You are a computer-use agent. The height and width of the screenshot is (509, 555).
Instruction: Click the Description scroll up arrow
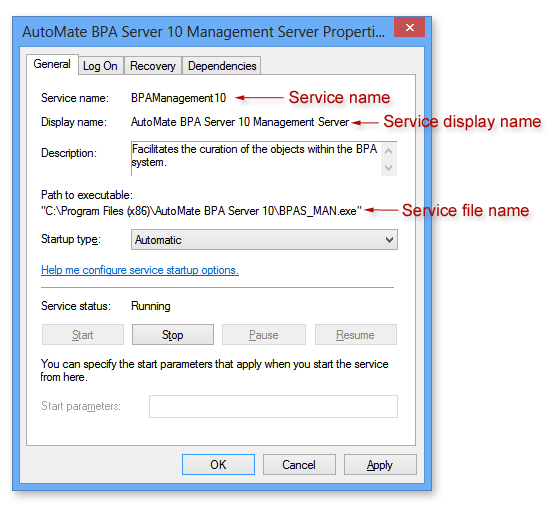pos(389,151)
